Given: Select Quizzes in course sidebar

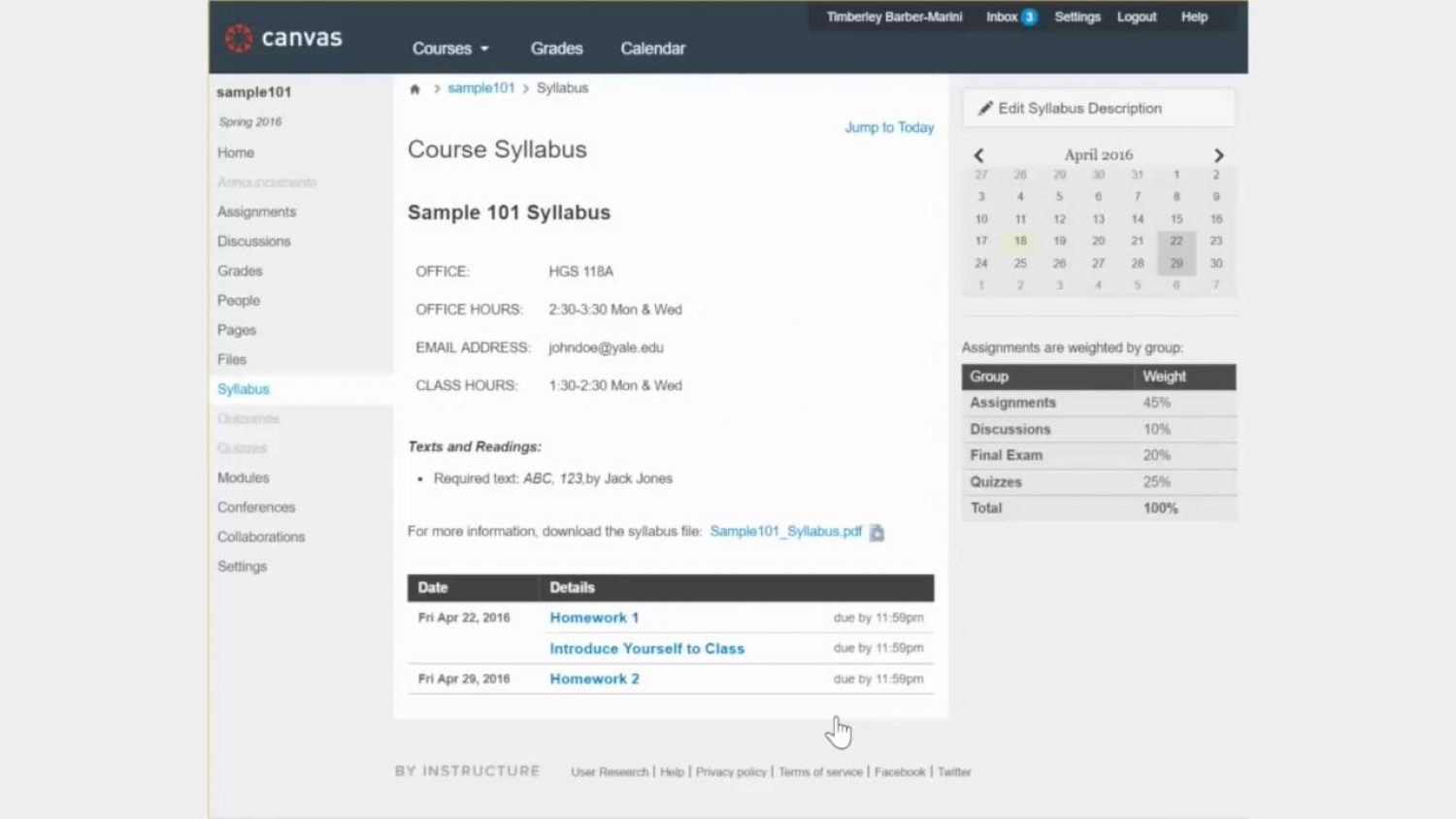Looking at the screenshot, I should point(242,448).
